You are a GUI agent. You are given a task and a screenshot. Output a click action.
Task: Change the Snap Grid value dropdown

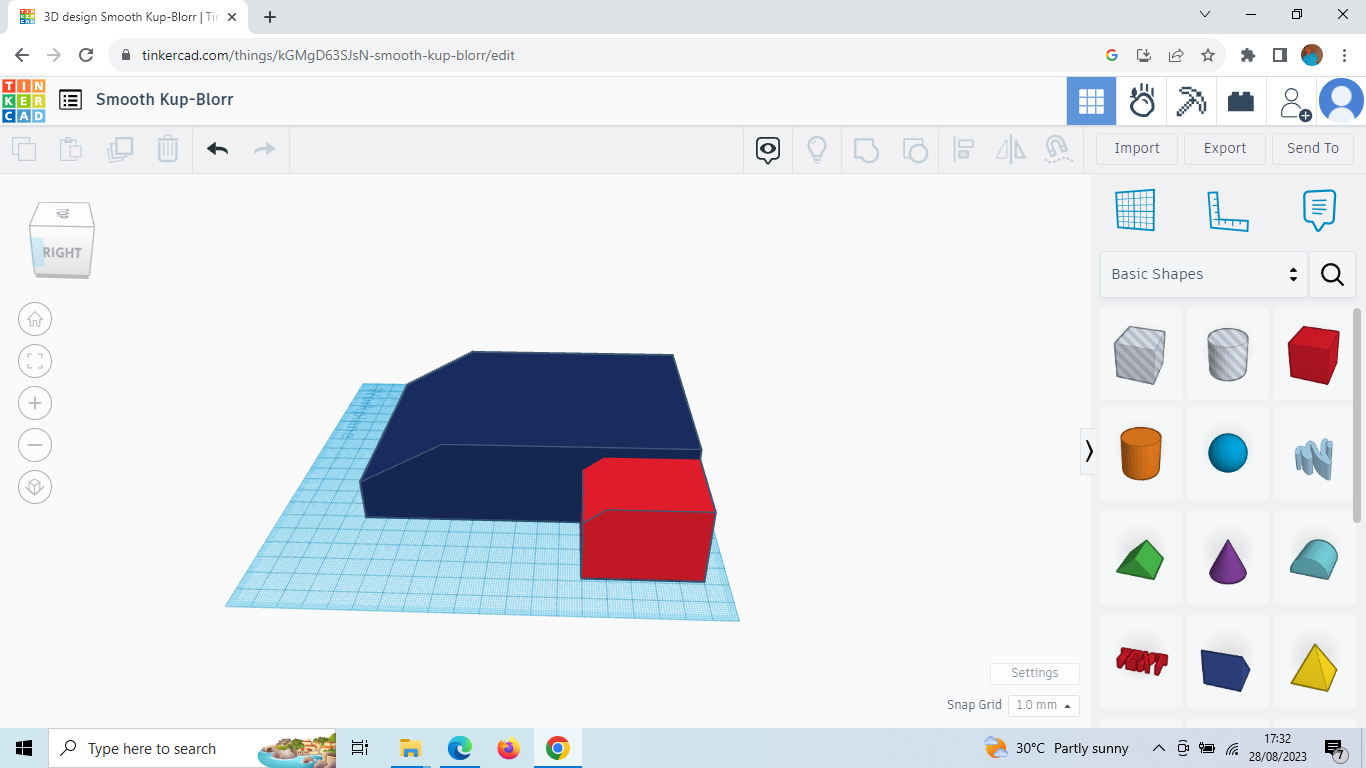pyautogui.click(x=1043, y=705)
